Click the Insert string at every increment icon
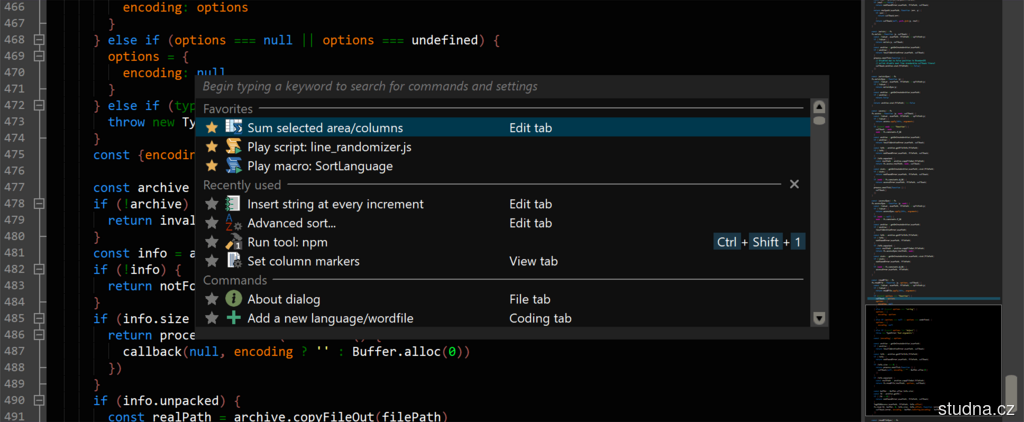Viewport: 1024px width, 422px height. click(x=234, y=204)
